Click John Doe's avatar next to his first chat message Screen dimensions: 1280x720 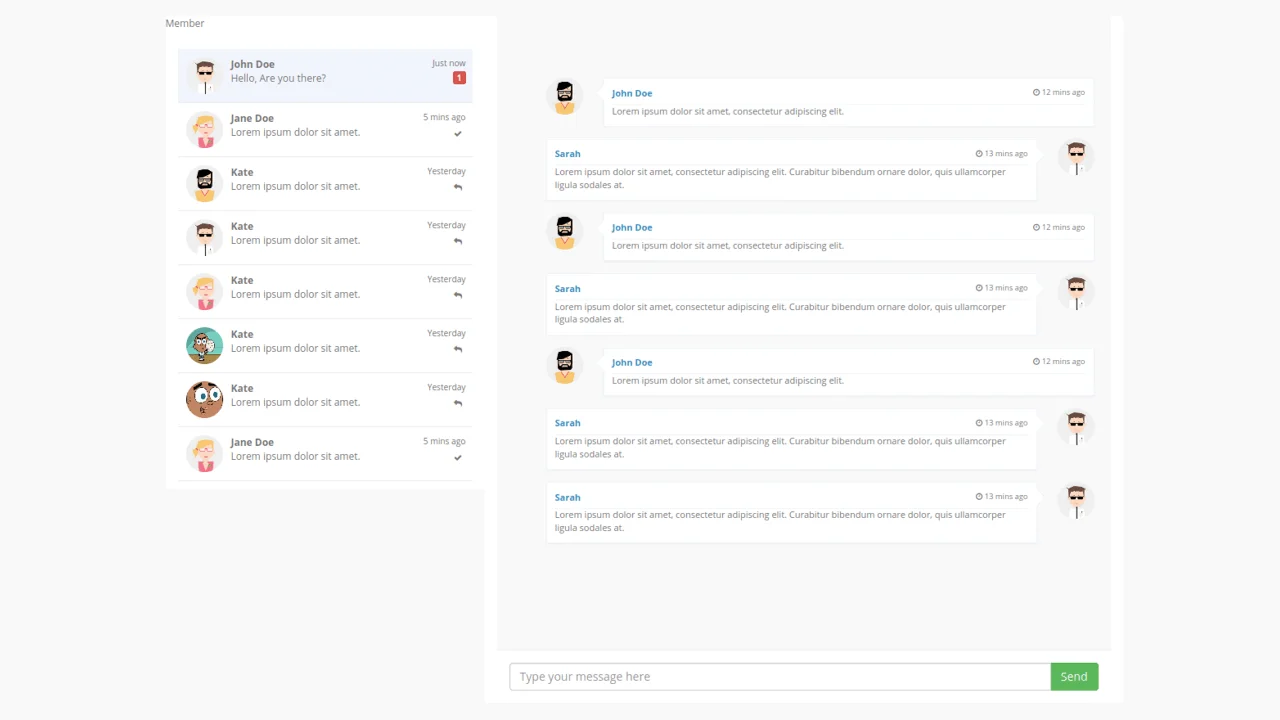click(x=564, y=95)
